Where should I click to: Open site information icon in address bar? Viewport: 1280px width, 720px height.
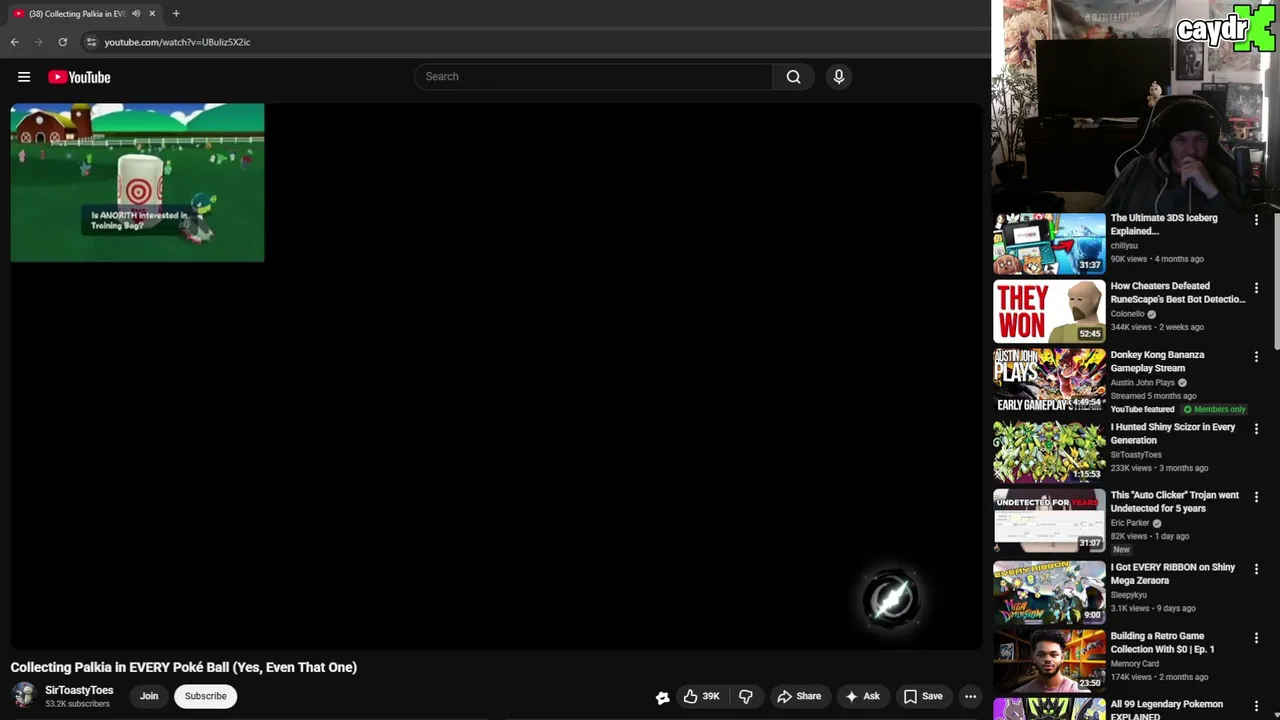pyautogui.click(x=91, y=42)
